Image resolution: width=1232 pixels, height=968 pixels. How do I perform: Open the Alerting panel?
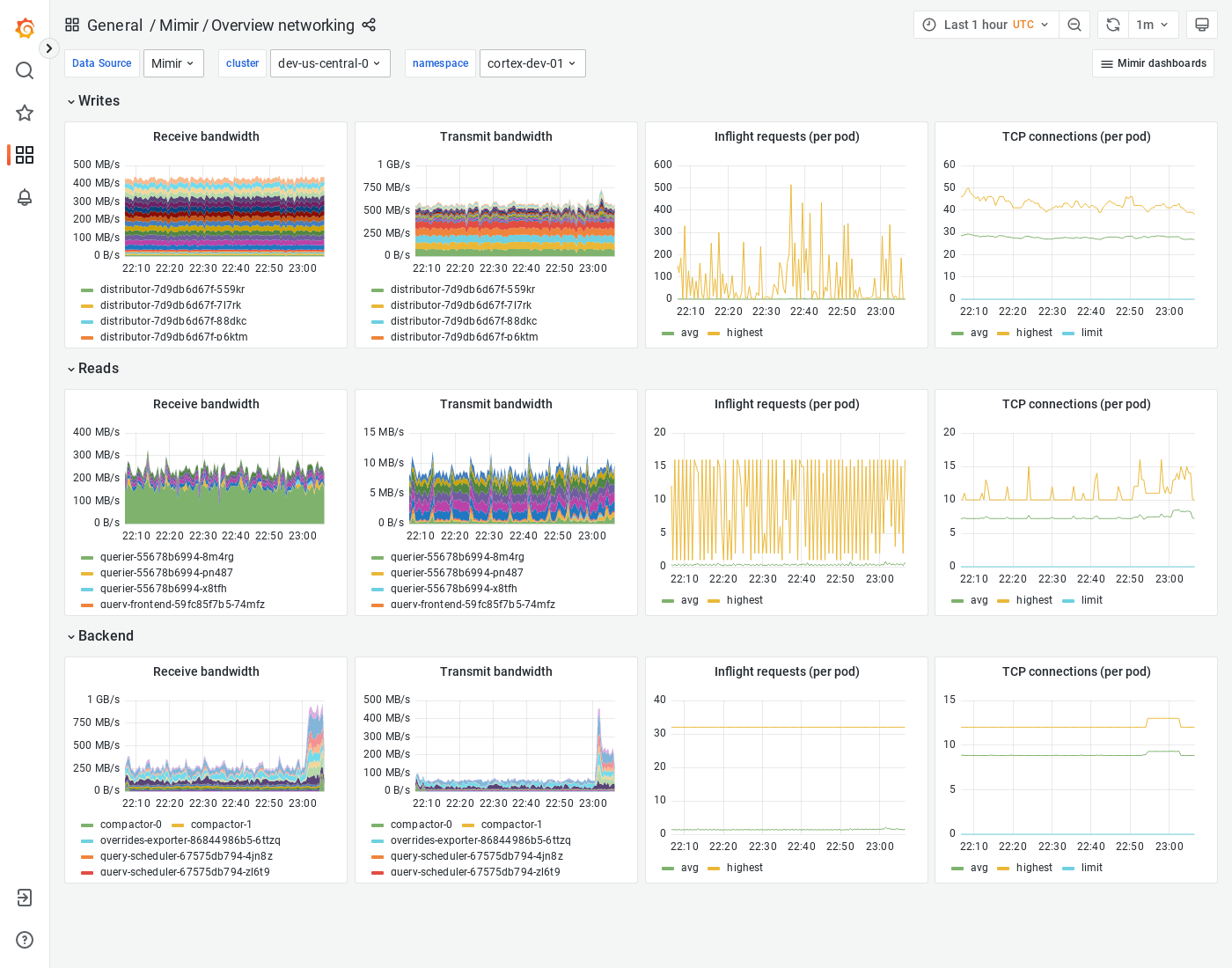pos(25,198)
